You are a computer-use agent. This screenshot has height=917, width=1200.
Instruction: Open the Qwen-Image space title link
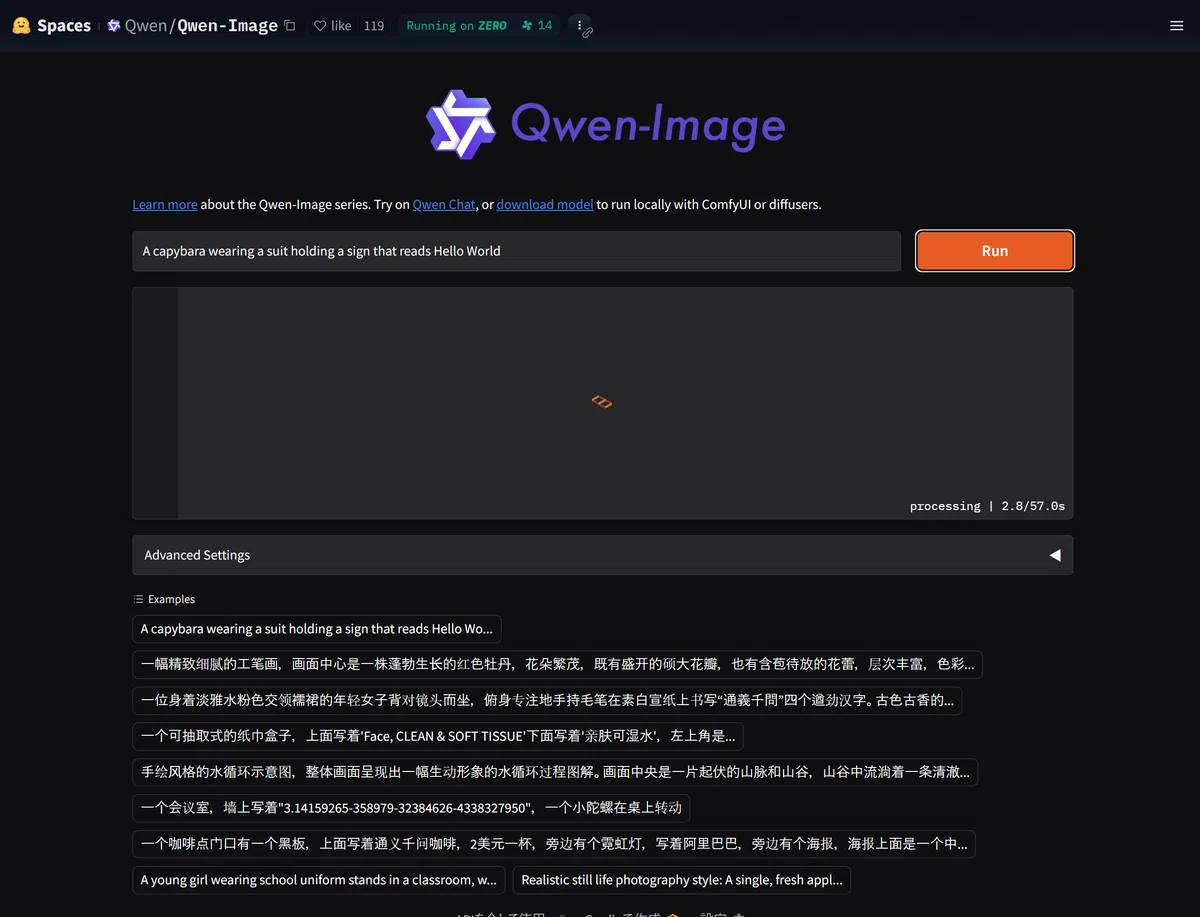pyautogui.click(x=227, y=26)
